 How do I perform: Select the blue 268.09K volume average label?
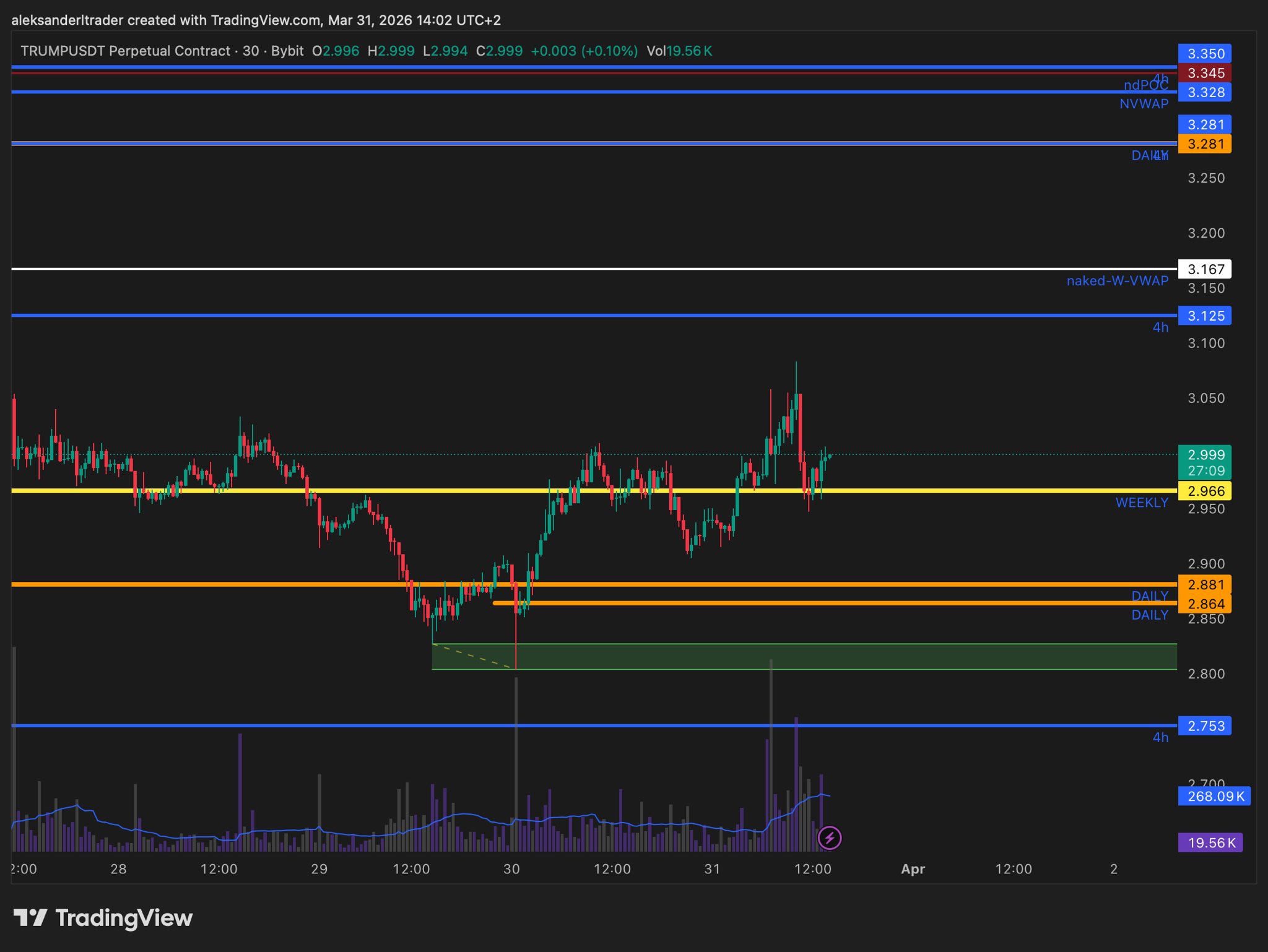(1214, 796)
